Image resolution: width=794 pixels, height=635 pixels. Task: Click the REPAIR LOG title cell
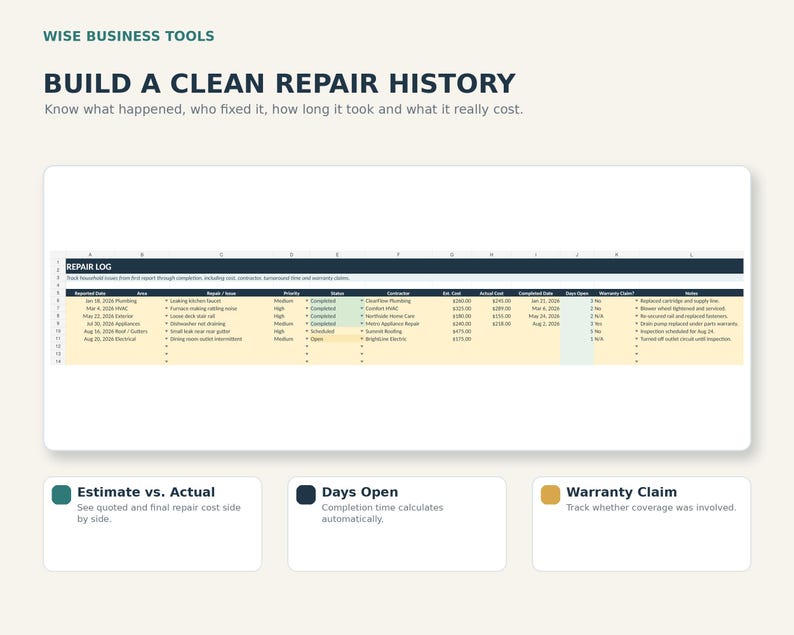405,266
